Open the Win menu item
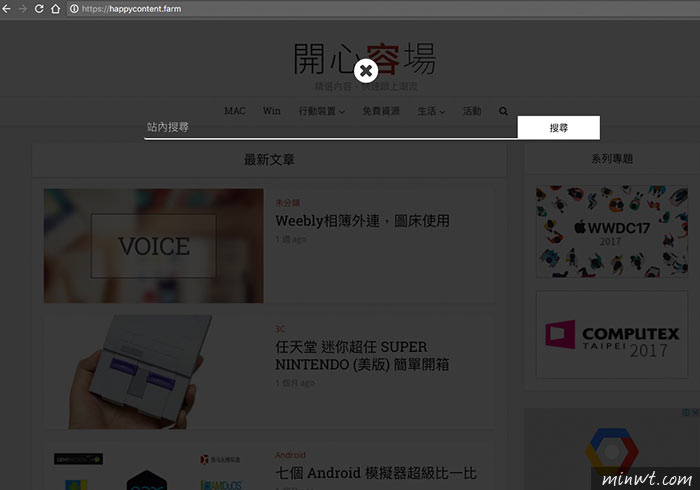The width and height of the screenshot is (700, 490). coord(272,111)
